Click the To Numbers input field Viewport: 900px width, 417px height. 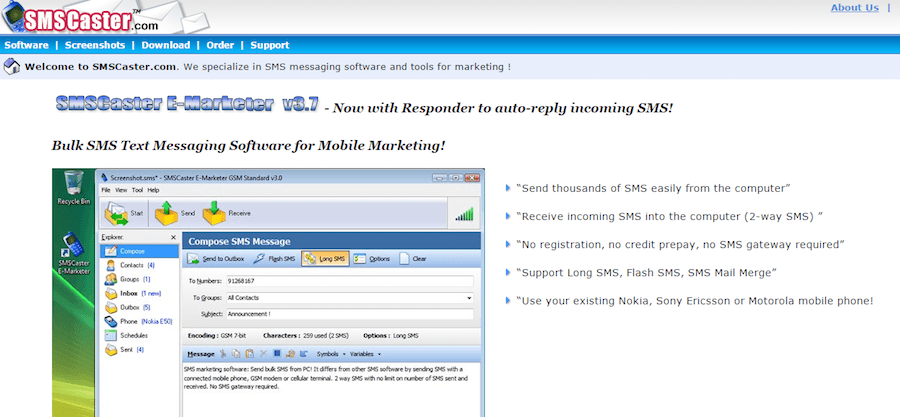(348, 281)
